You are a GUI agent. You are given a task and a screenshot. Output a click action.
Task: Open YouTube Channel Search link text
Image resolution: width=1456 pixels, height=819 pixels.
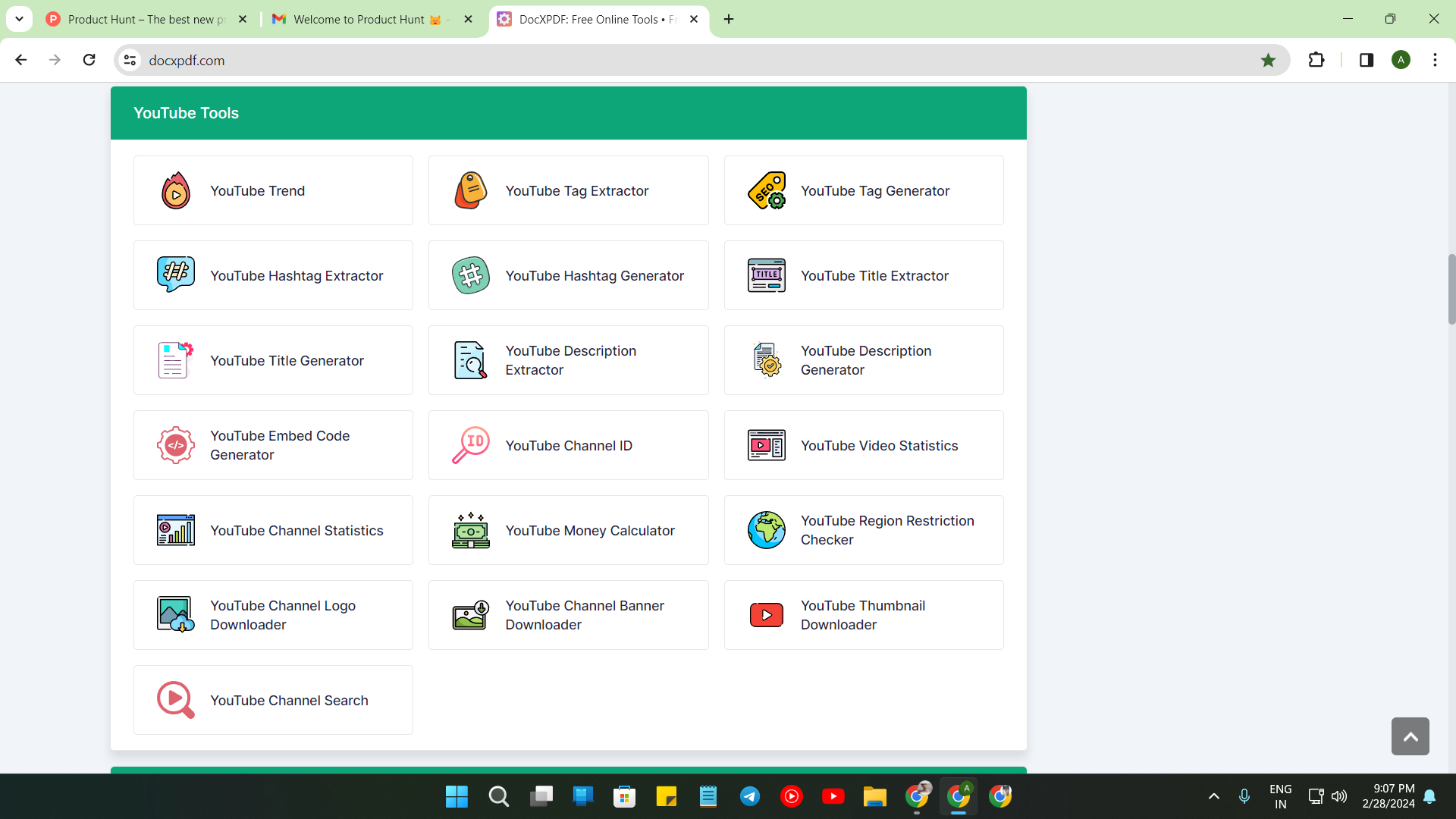[x=289, y=701]
